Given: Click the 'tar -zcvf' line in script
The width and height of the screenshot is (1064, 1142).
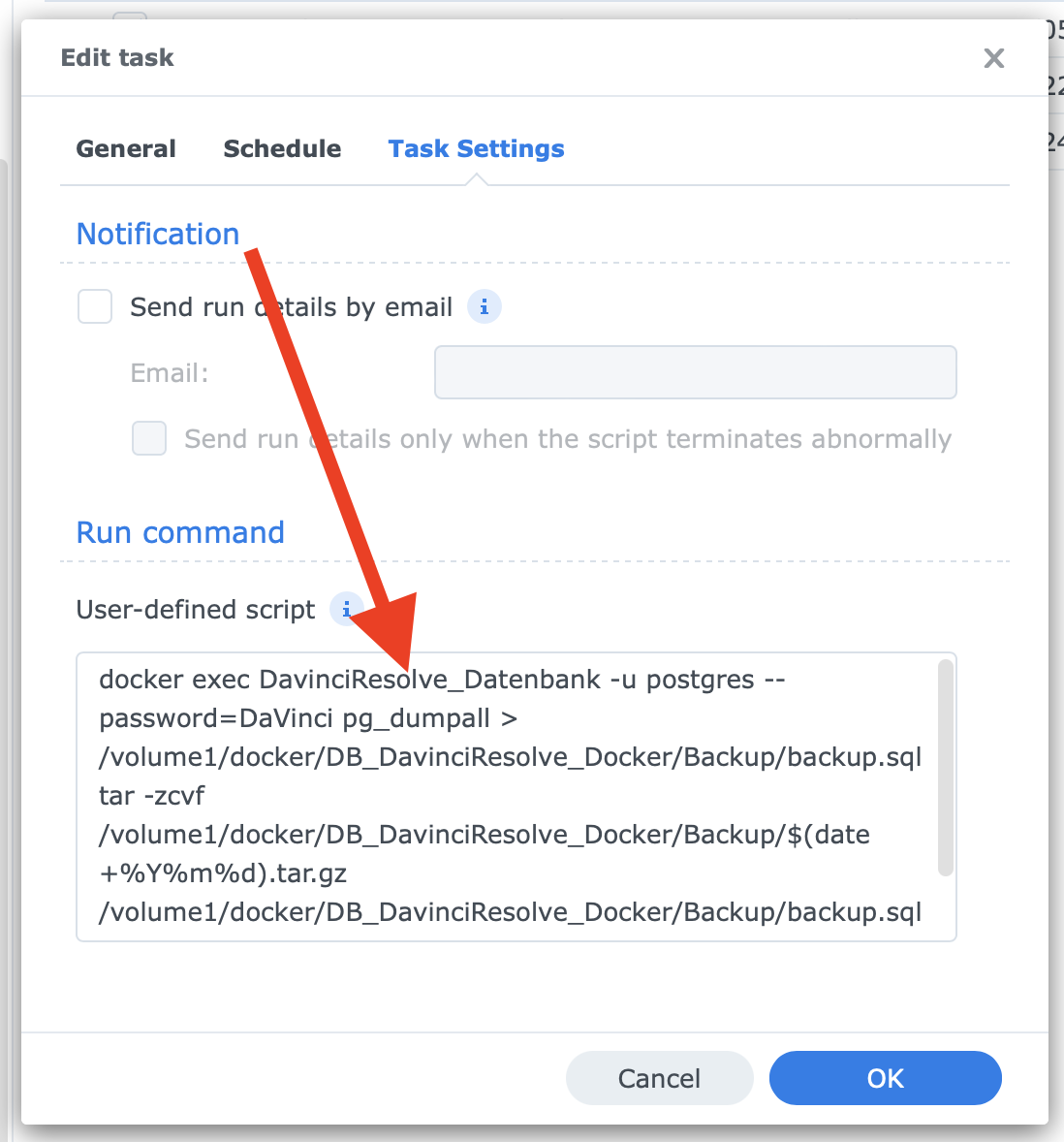Looking at the screenshot, I should tap(152, 796).
